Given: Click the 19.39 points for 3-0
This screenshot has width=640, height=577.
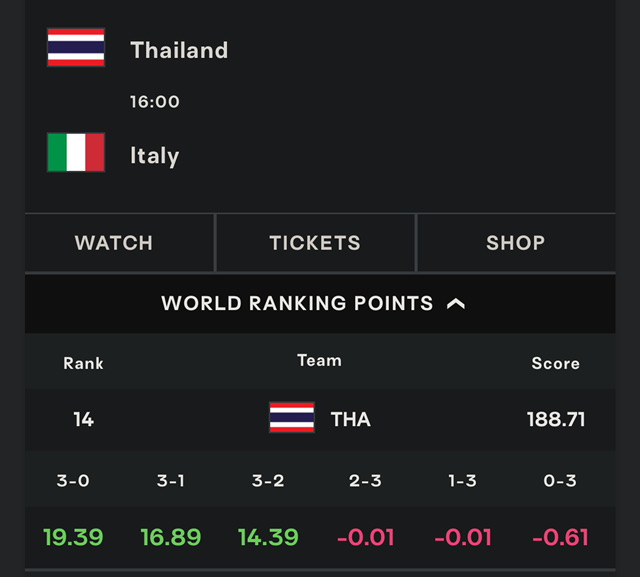Looking at the screenshot, I should click(x=73, y=537).
